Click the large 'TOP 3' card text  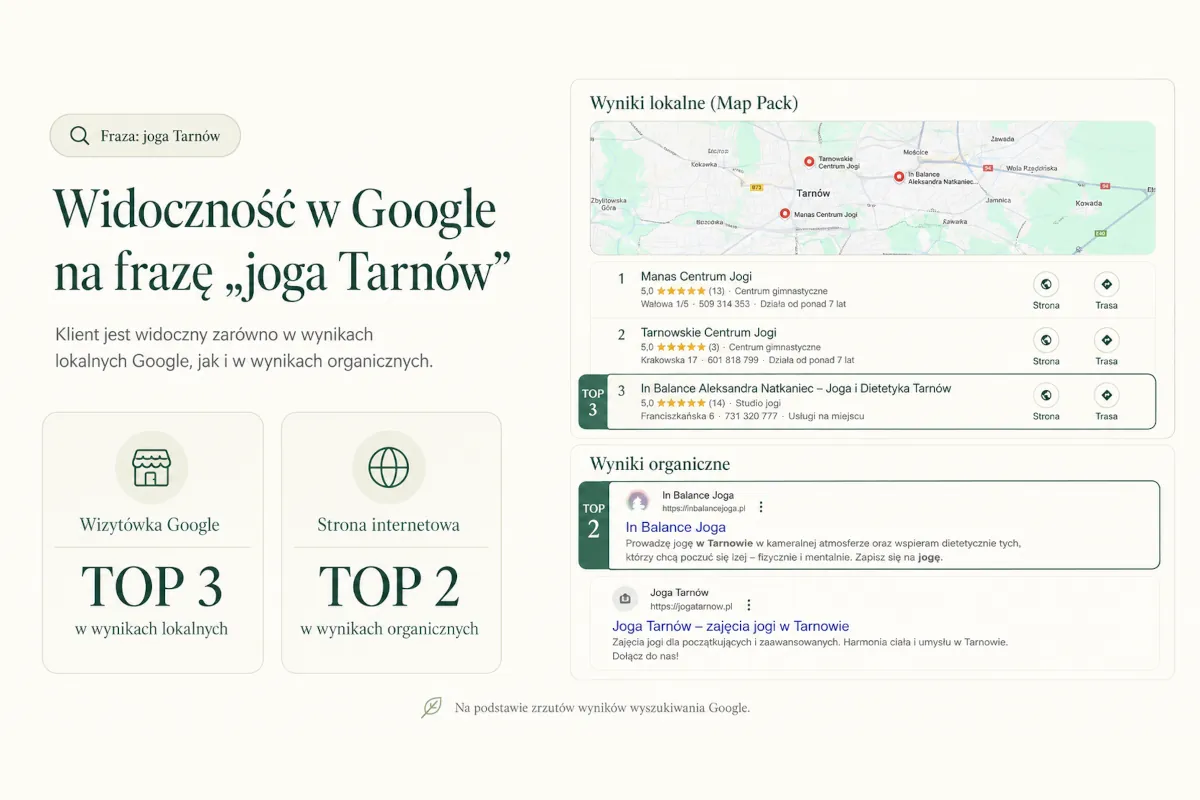click(152, 587)
